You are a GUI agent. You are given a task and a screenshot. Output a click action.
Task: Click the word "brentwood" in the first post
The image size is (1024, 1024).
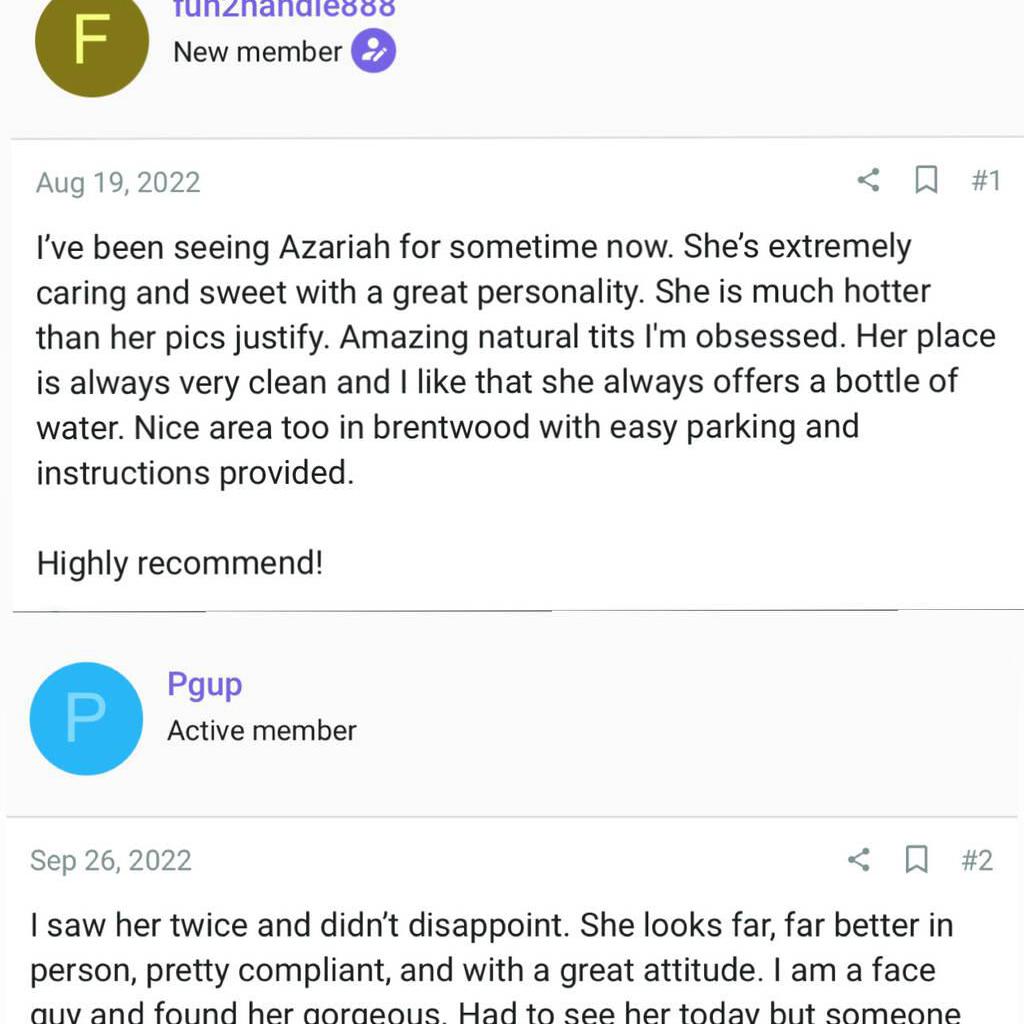tap(451, 427)
